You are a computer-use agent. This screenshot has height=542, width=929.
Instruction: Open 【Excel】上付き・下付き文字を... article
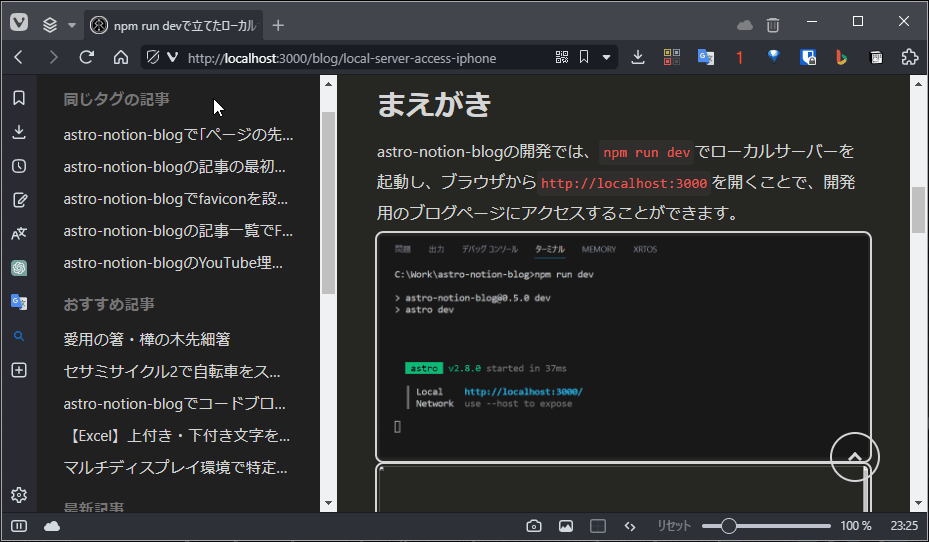(178, 435)
